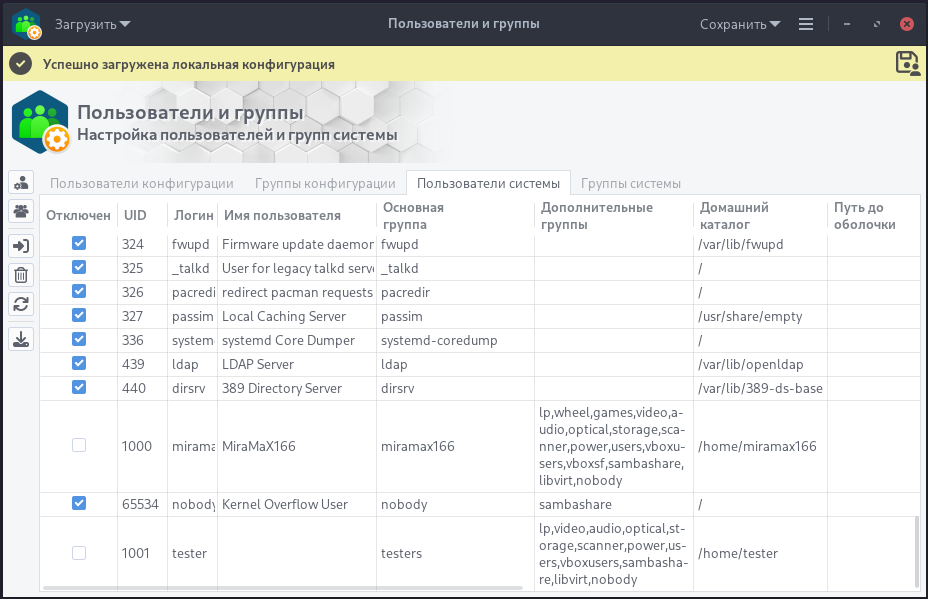Screen dimensions: 928x599
Task: Switch to Пользователи конфигурации tab
Action: point(141,183)
